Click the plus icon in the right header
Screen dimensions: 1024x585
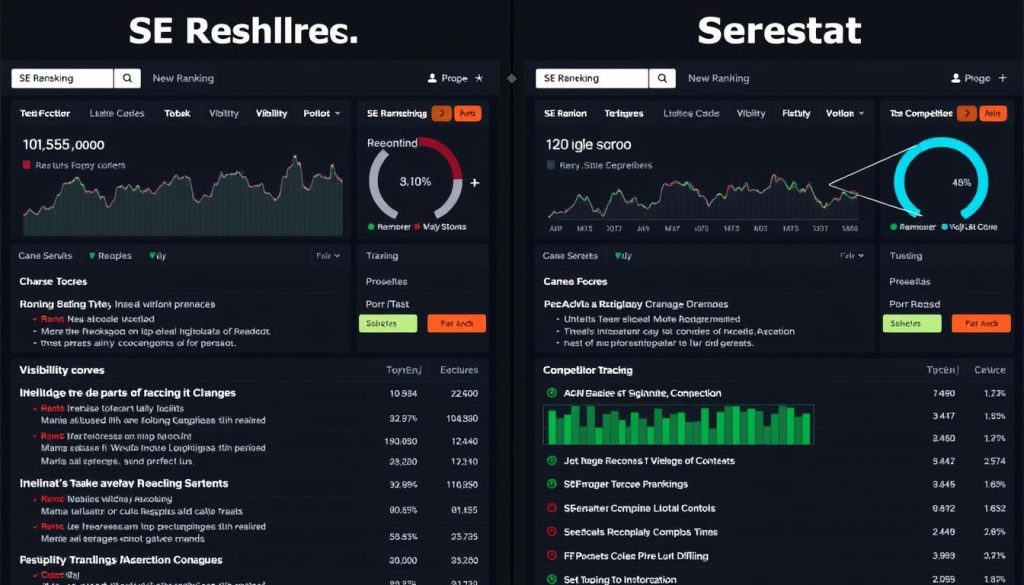1002,78
